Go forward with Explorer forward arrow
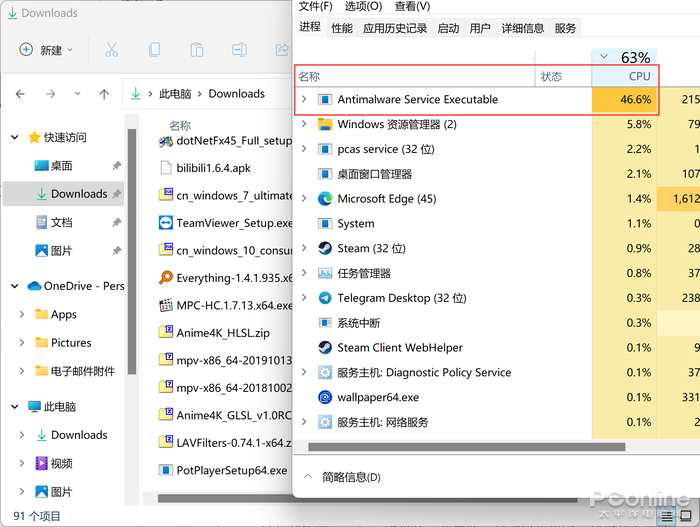The image size is (700, 527). 50,94
